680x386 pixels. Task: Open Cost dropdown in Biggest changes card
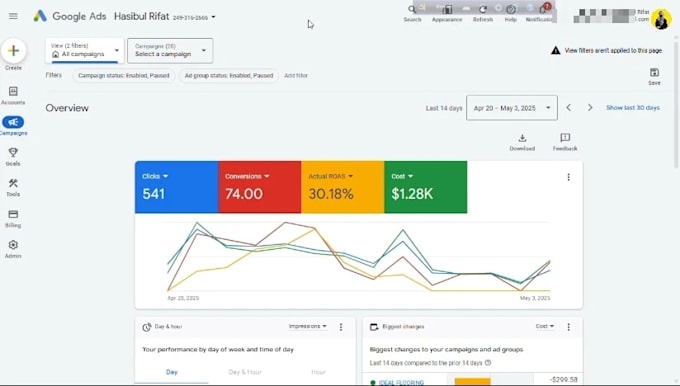point(545,326)
